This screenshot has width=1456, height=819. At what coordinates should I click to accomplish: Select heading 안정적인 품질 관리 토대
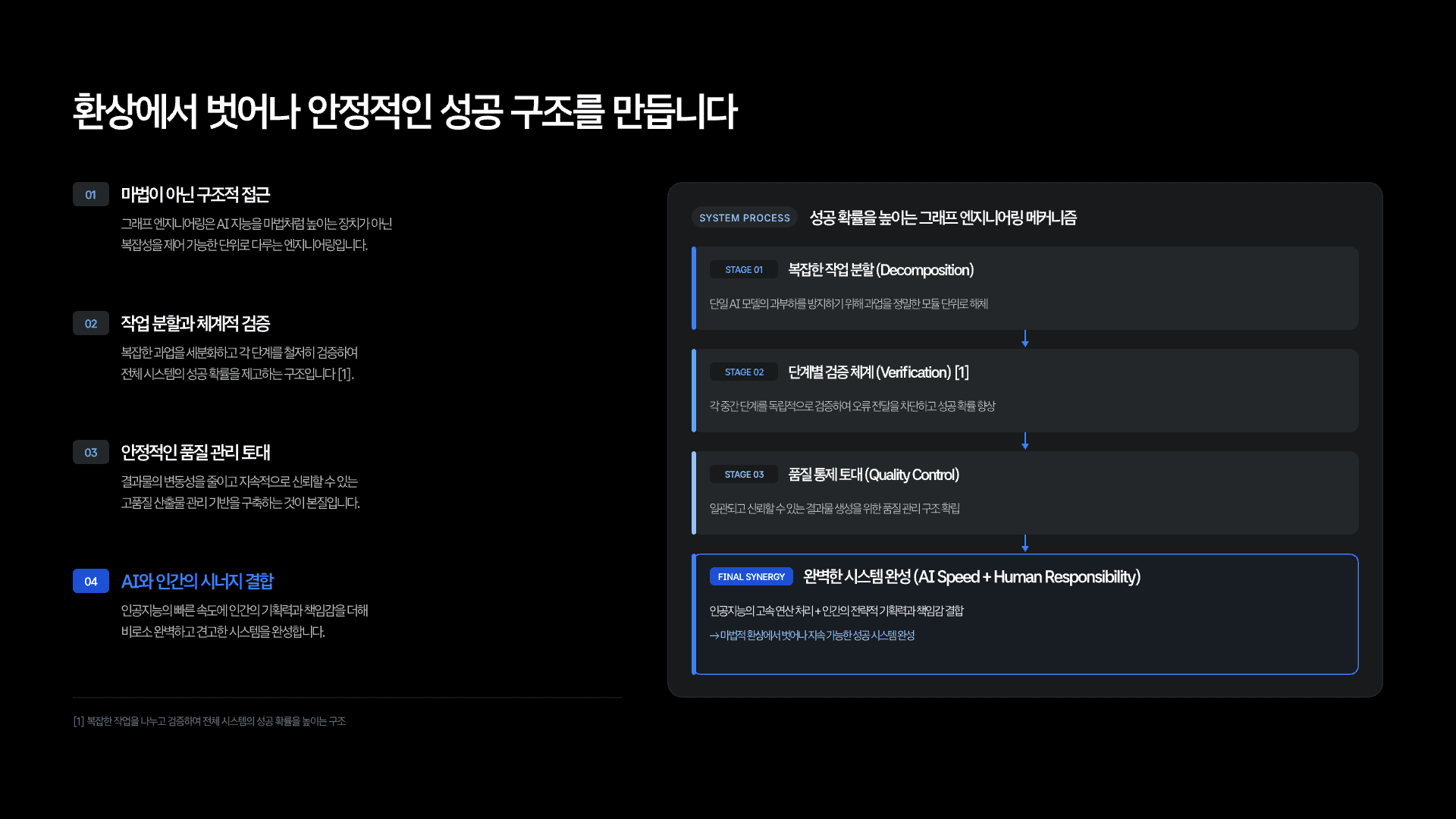(x=196, y=453)
